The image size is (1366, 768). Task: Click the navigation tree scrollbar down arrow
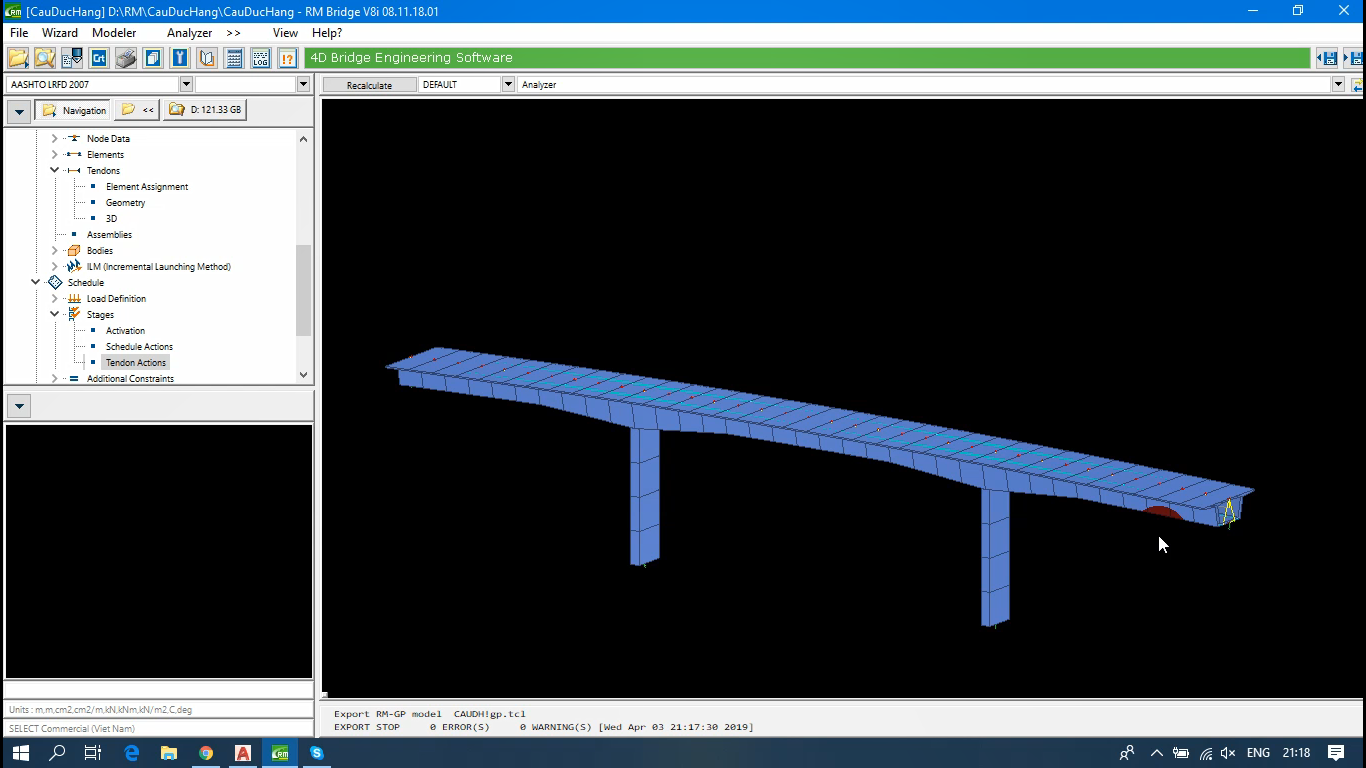pos(304,376)
